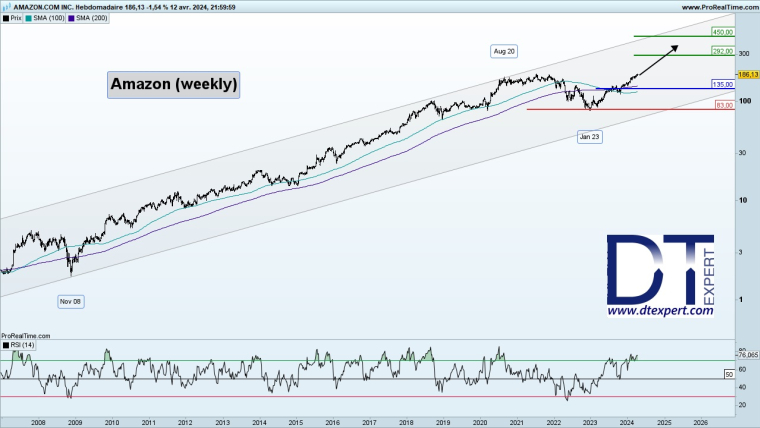Click the black projection arrow head
760x428 pixels.
click(677, 46)
